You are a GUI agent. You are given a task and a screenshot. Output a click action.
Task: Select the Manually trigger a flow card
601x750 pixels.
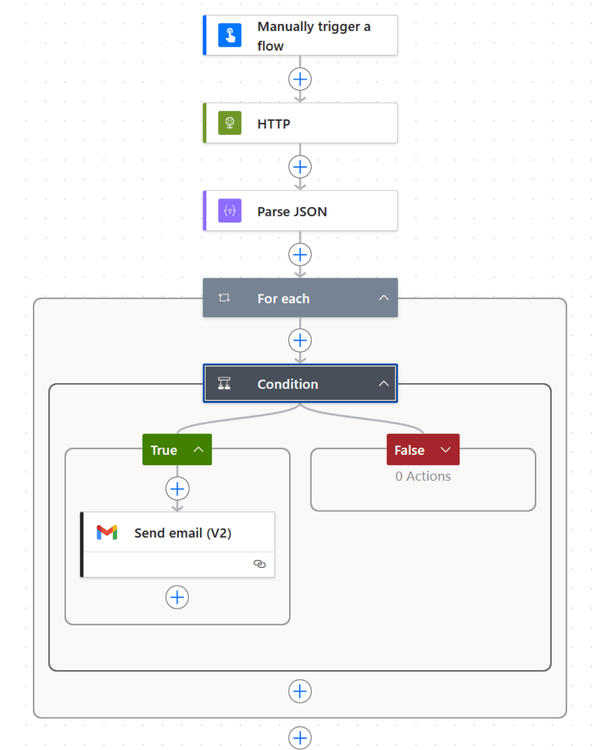tap(313, 36)
